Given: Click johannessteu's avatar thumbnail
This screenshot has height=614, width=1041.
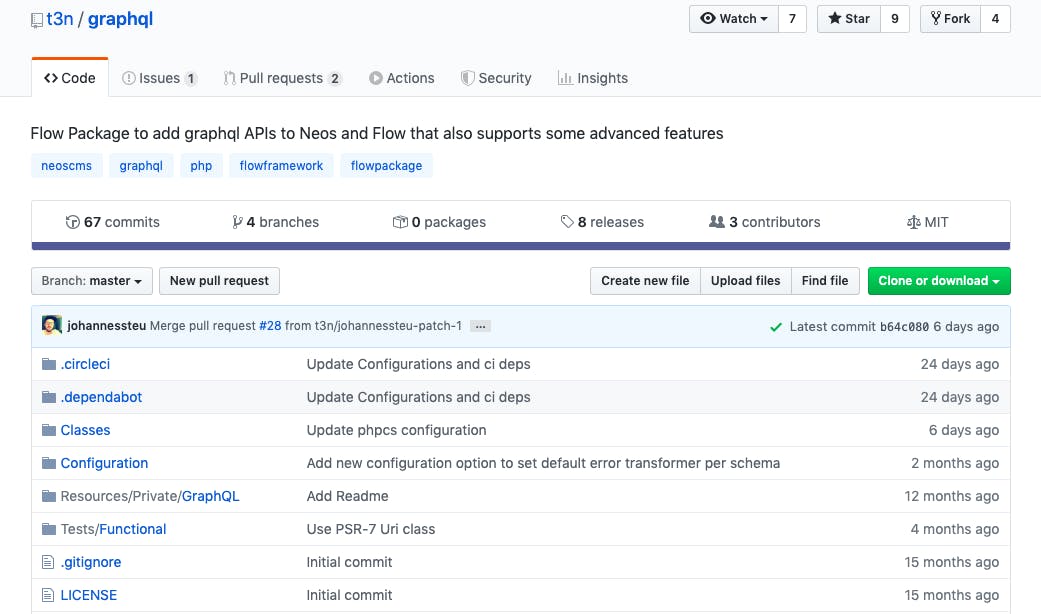Looking at the screenshot, I should click(x=52, y=325).
